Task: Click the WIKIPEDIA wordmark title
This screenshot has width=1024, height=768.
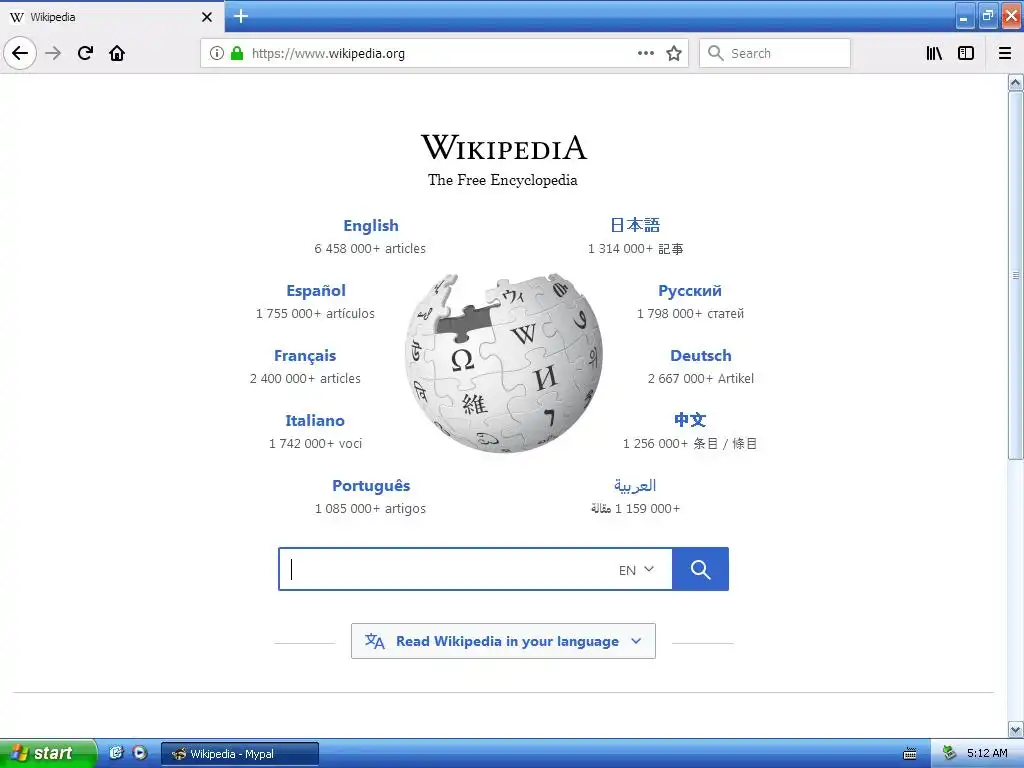Action: tap(504, 147)
